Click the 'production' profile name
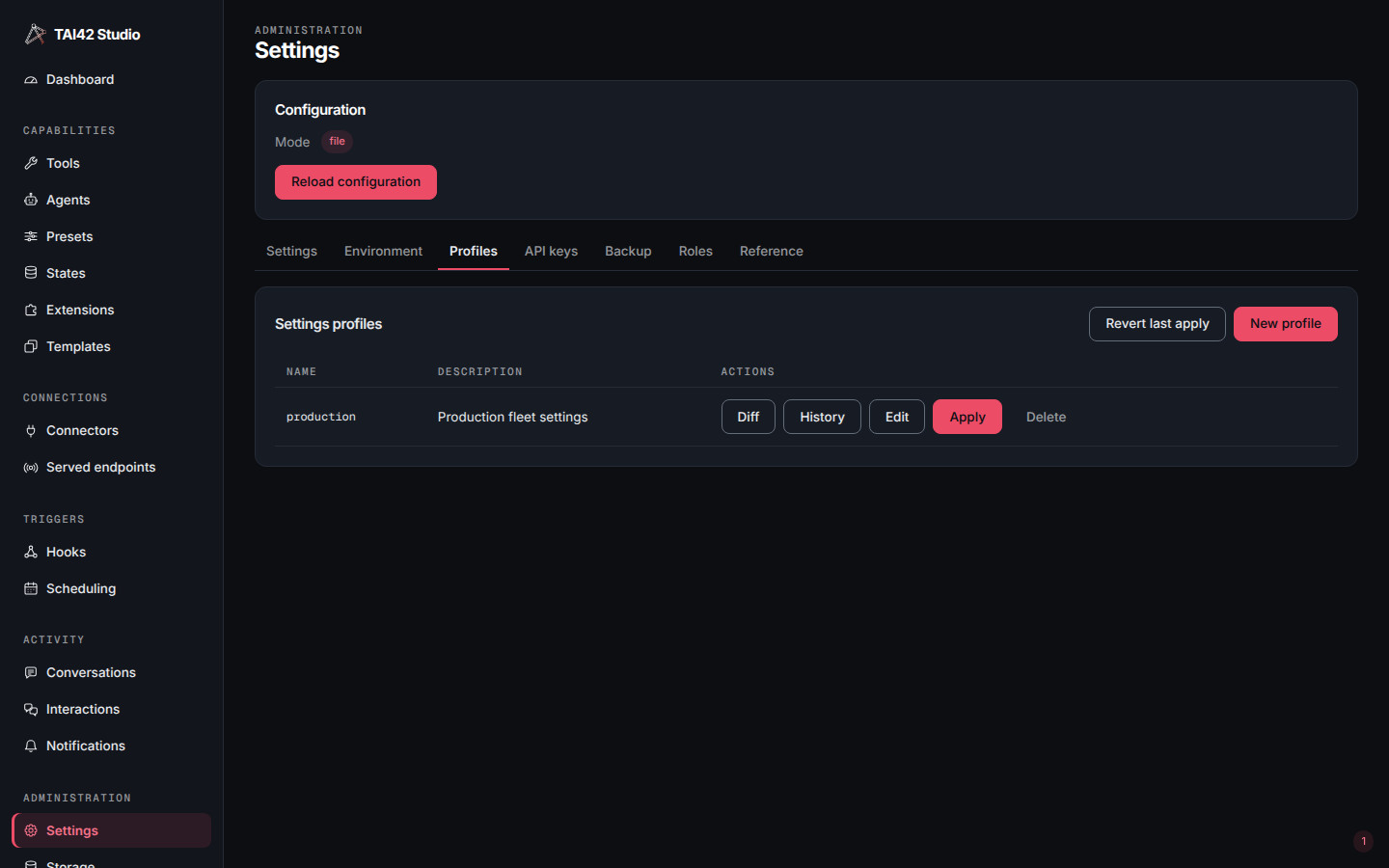The width and height of the screenshot is (1389, 868). [321, 417]
